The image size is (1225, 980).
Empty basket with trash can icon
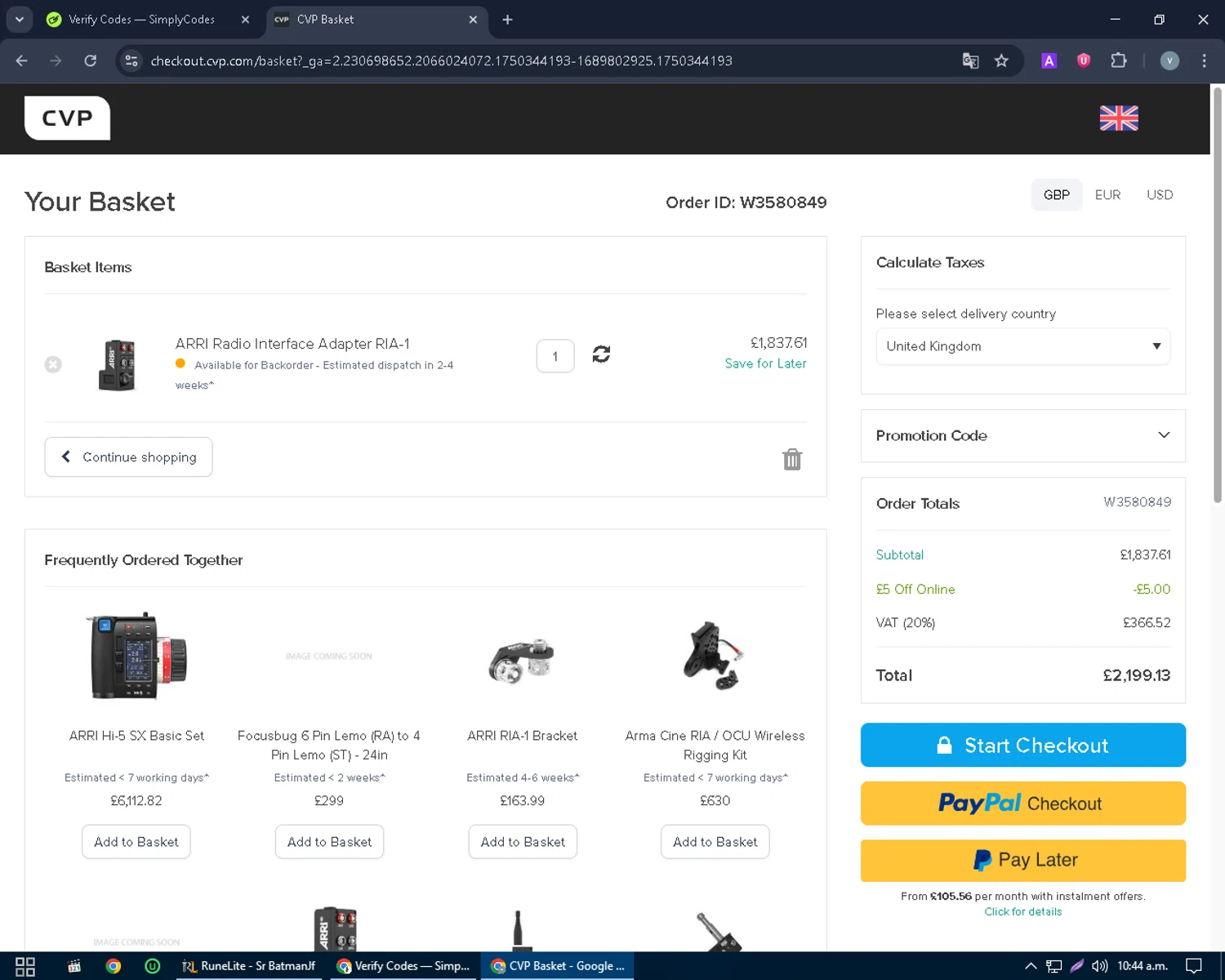coord(792,459)
